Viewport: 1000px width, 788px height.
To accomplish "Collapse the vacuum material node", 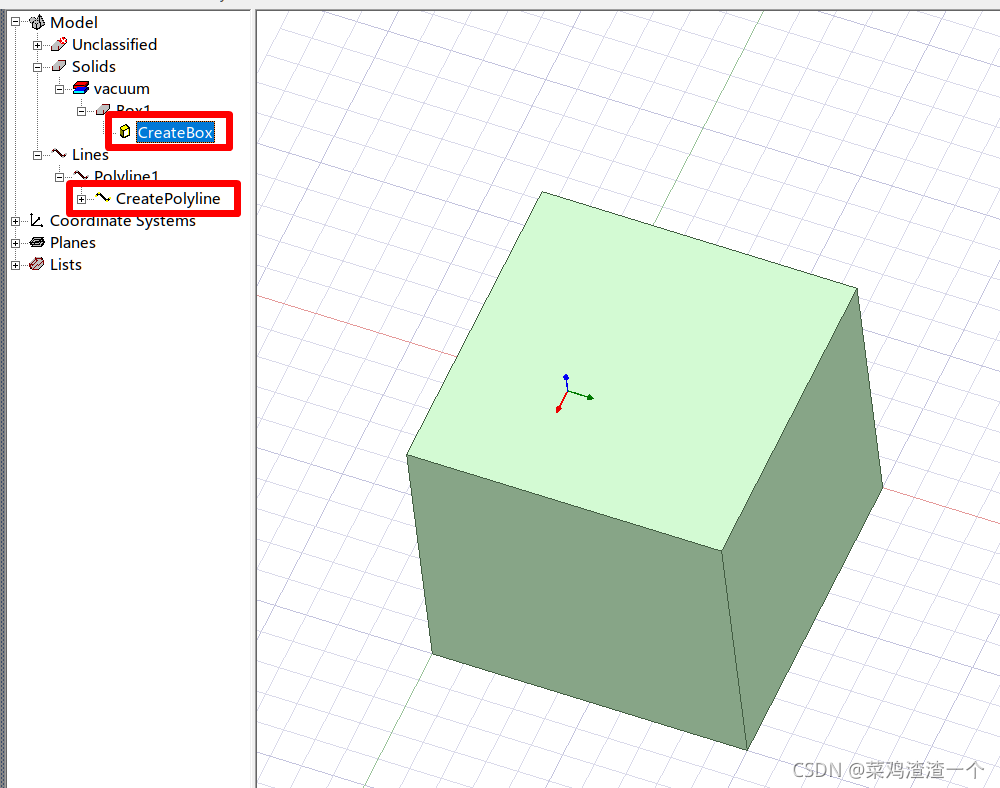I will click(59, 89).
